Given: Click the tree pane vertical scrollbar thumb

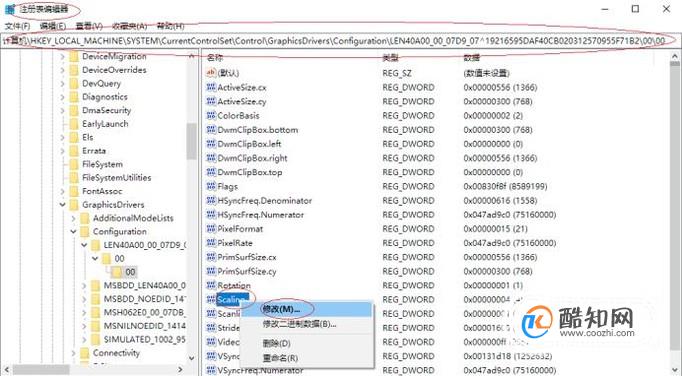Looking at the screenshot, I should click(191, 141).
